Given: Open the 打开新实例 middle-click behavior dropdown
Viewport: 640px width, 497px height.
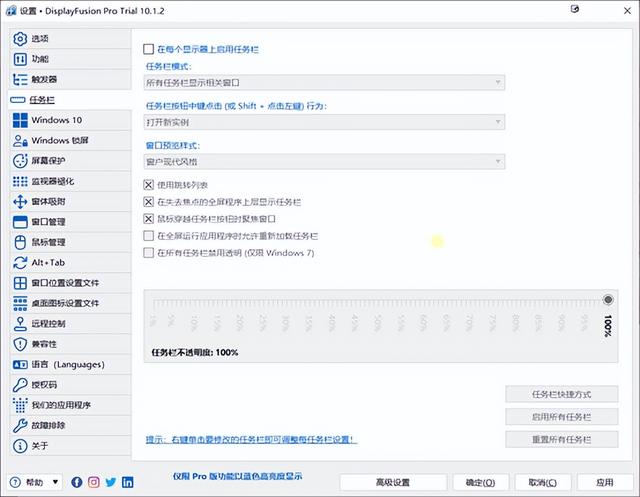Looking at the screenshot, I should tap(324, 122).
